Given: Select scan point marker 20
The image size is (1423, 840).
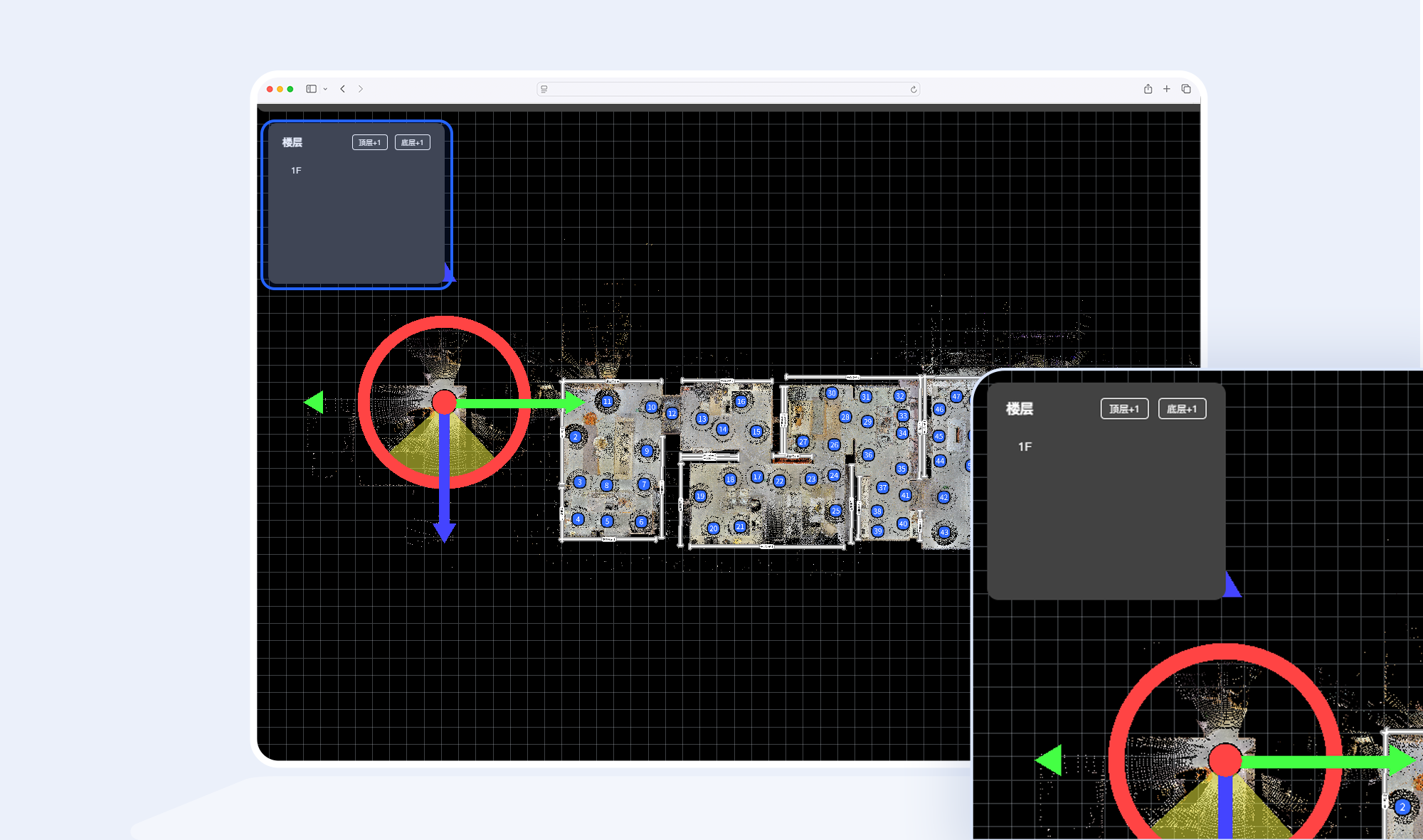Looking at the screenshot, I should click(x=714, y=528).
